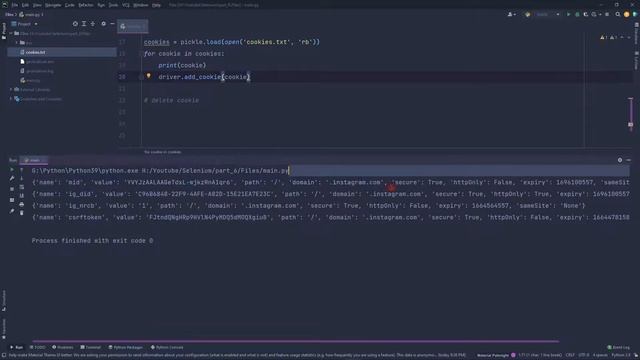Expand the Scratches and Consoles node
The image size is (640, 360).
click(11, 99)
